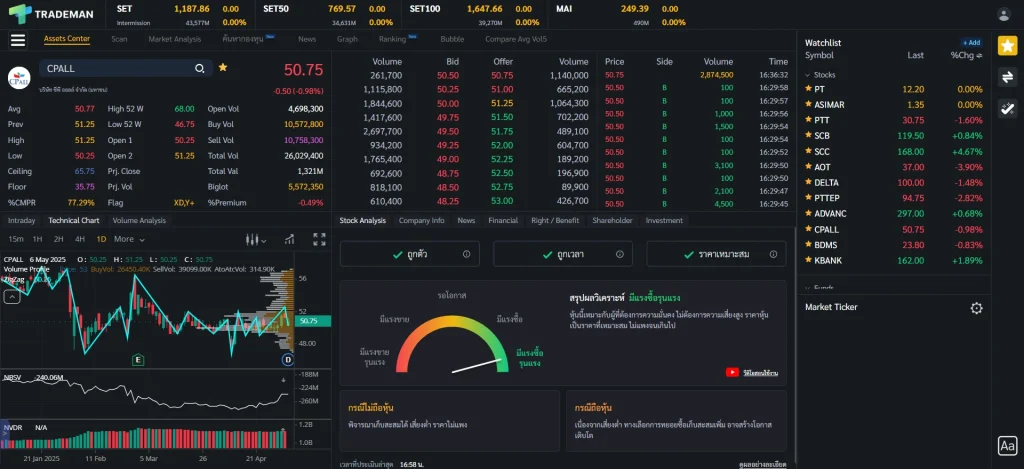Open the Volume Analysis tab

139,220
